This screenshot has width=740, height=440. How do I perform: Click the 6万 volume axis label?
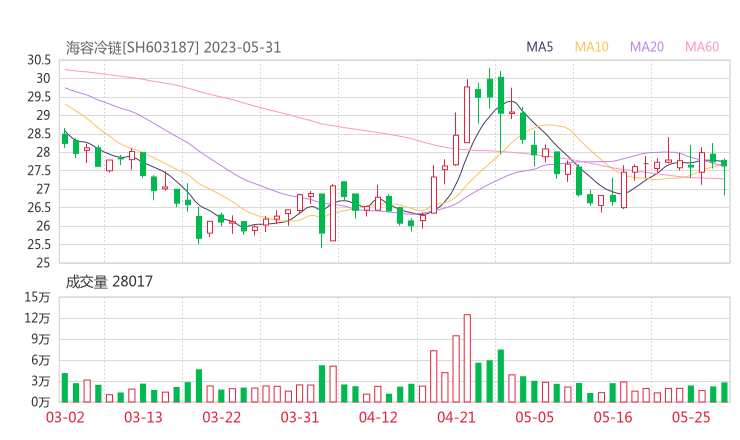pyautogui.click(x=41, y=360)
